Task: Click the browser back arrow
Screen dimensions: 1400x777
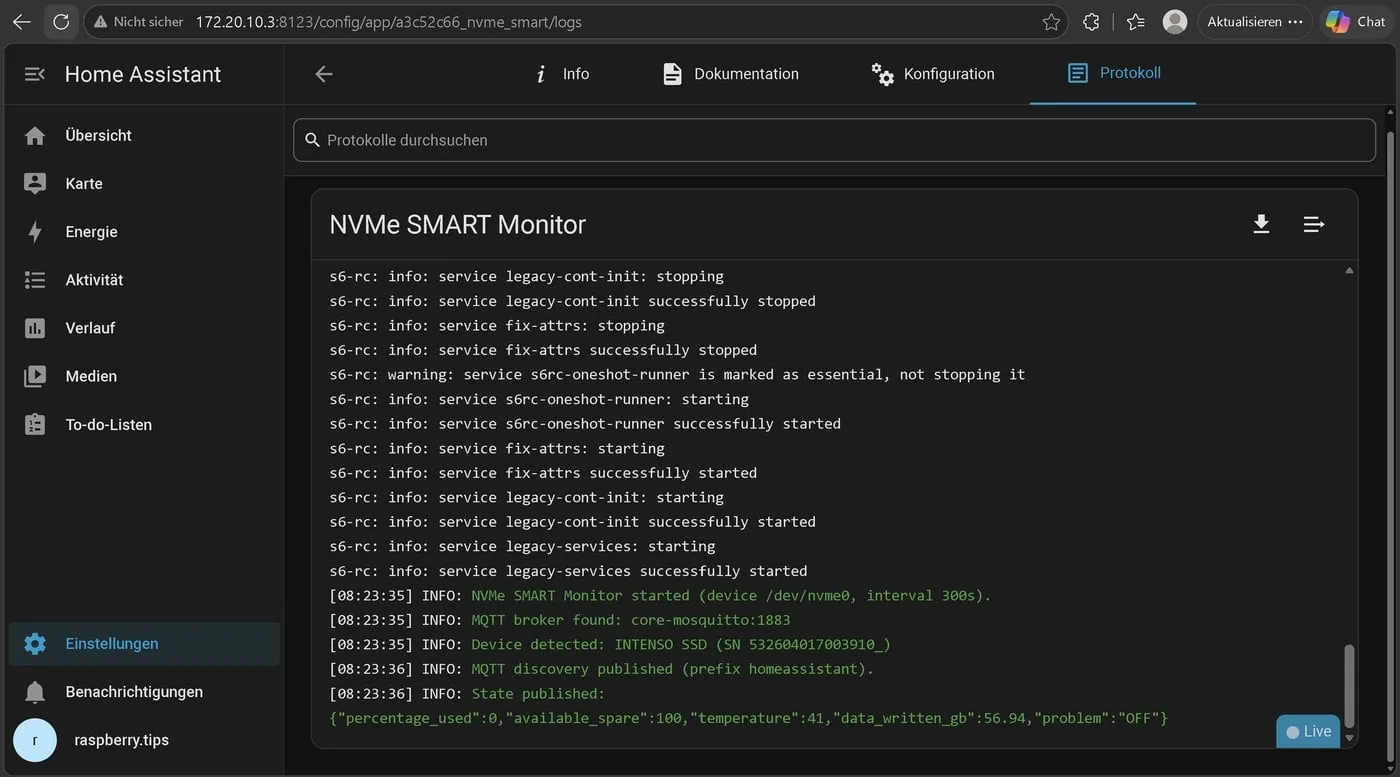Action: [x=21, y=21]
